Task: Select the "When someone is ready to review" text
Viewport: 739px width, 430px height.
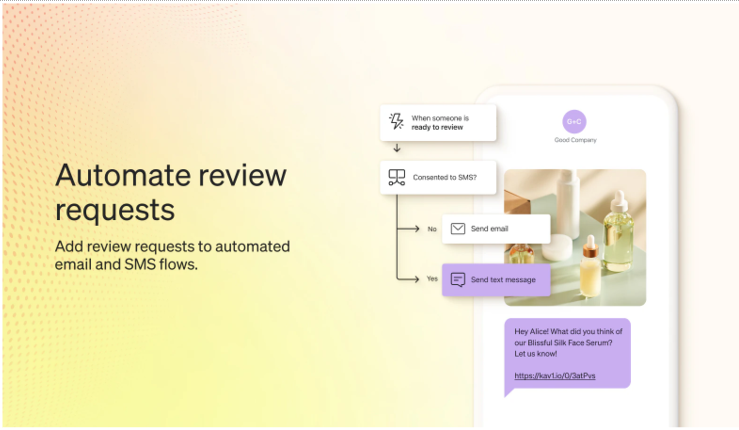Action: (x=440, y=123)
